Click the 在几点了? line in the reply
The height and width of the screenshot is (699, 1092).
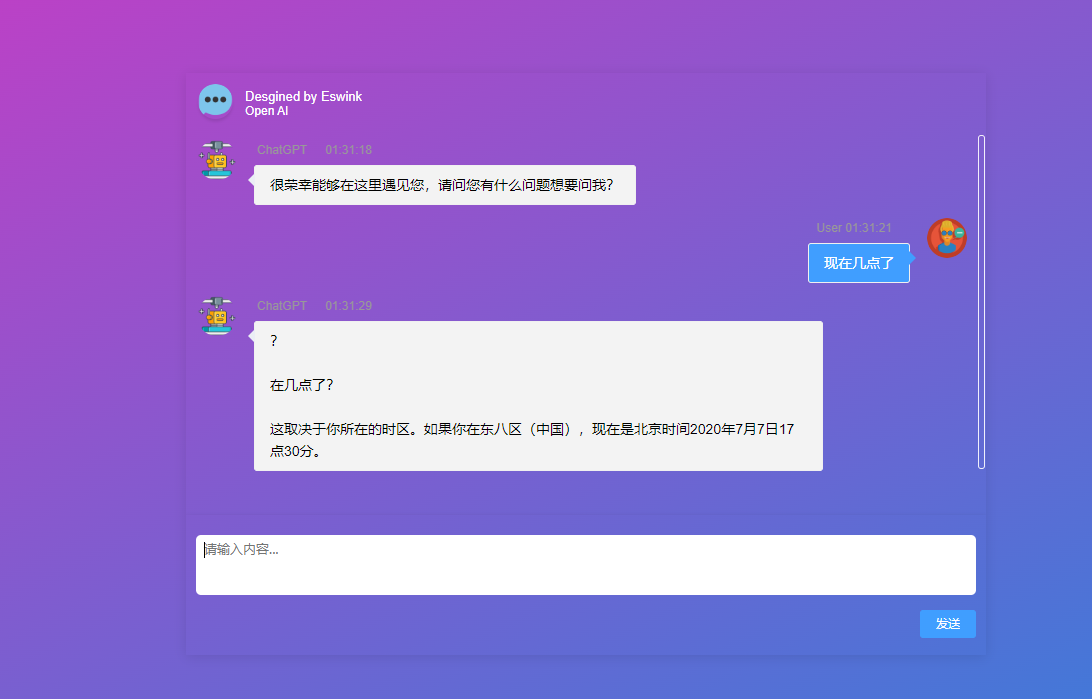pos(301,385)
